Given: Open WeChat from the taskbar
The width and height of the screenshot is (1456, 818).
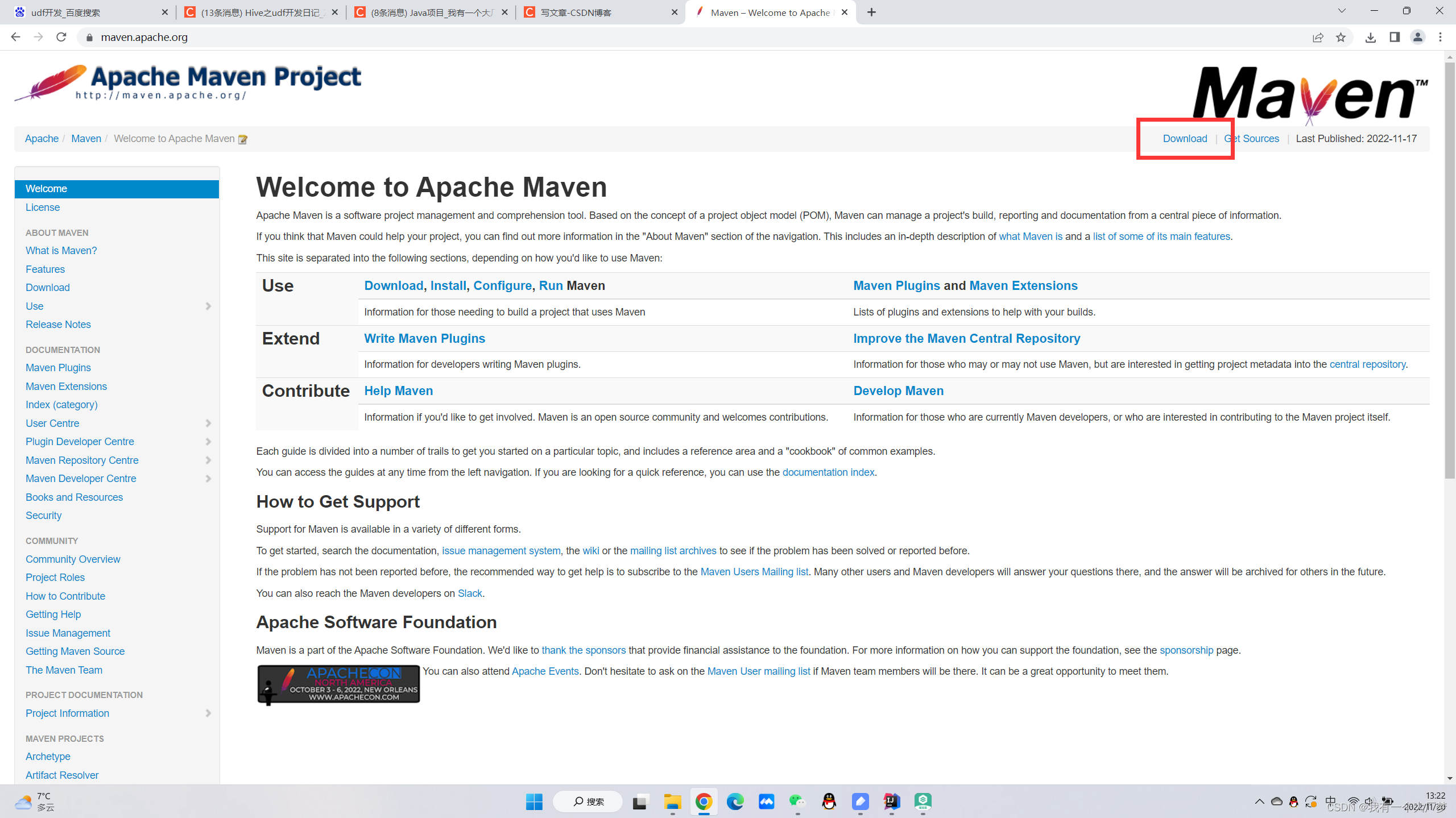Looking at the screenshot, I should click(x=797, y=802).
